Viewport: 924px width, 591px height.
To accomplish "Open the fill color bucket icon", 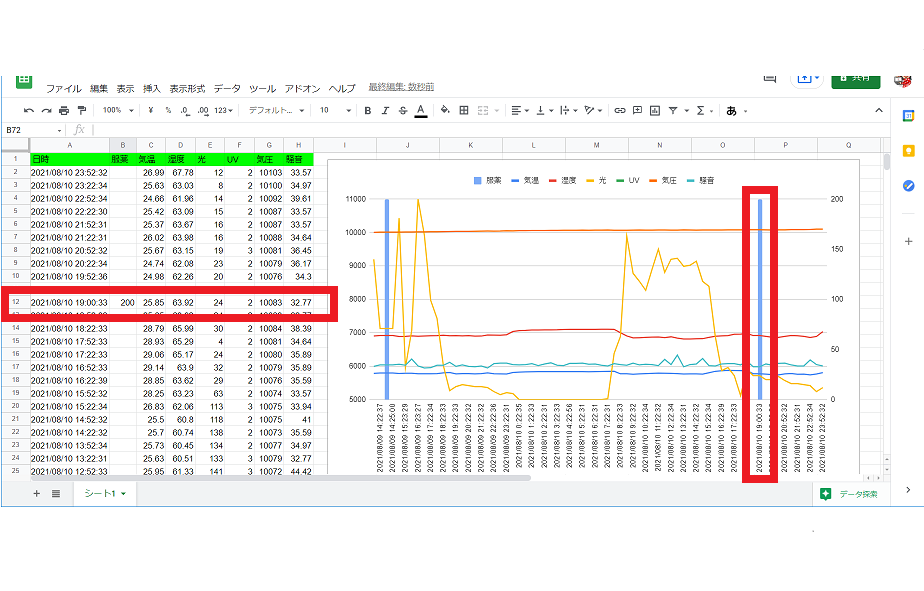I will click(x=446, y=110).
